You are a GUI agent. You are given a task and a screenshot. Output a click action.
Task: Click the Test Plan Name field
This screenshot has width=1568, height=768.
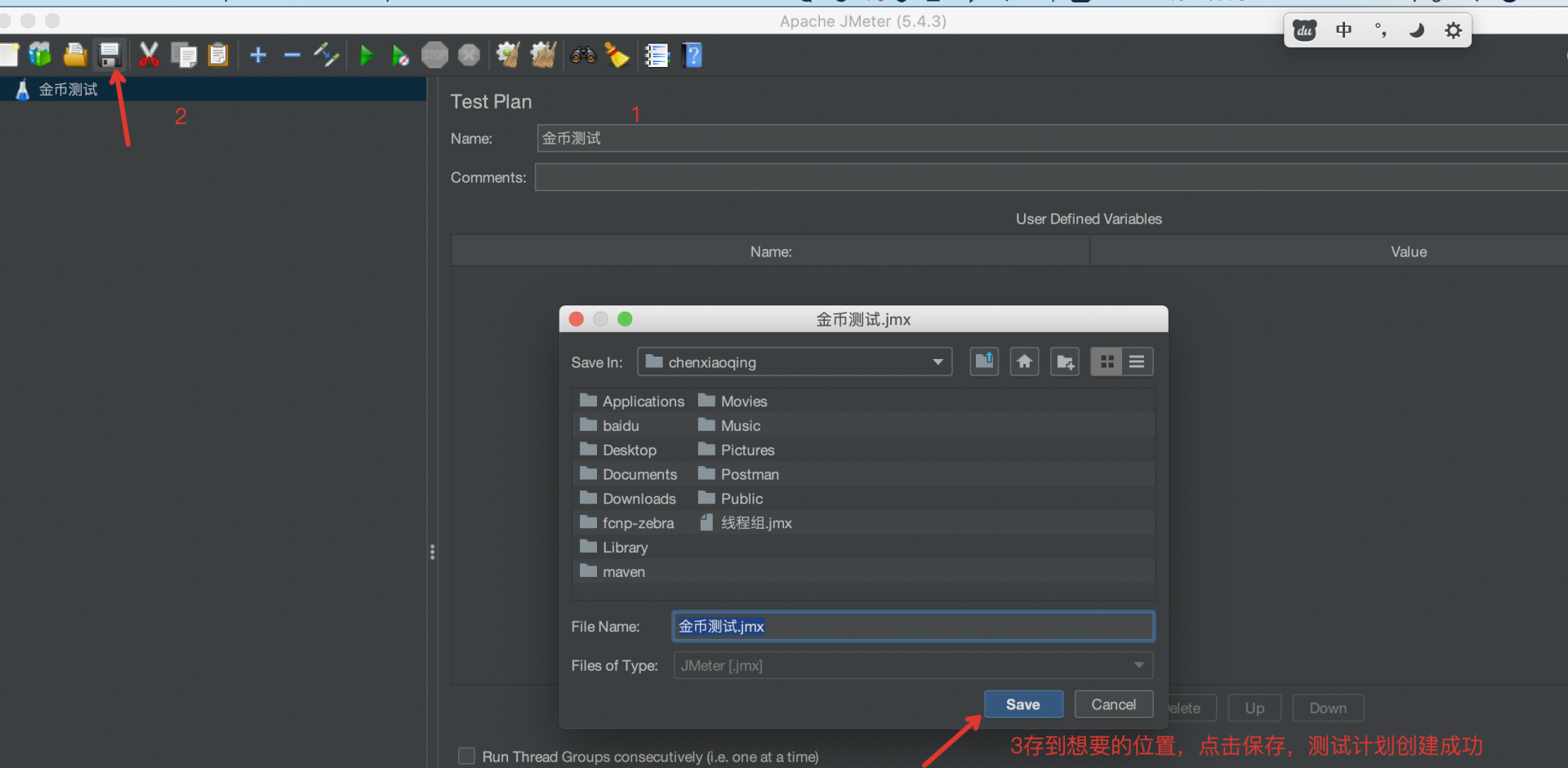point(1052,138)
